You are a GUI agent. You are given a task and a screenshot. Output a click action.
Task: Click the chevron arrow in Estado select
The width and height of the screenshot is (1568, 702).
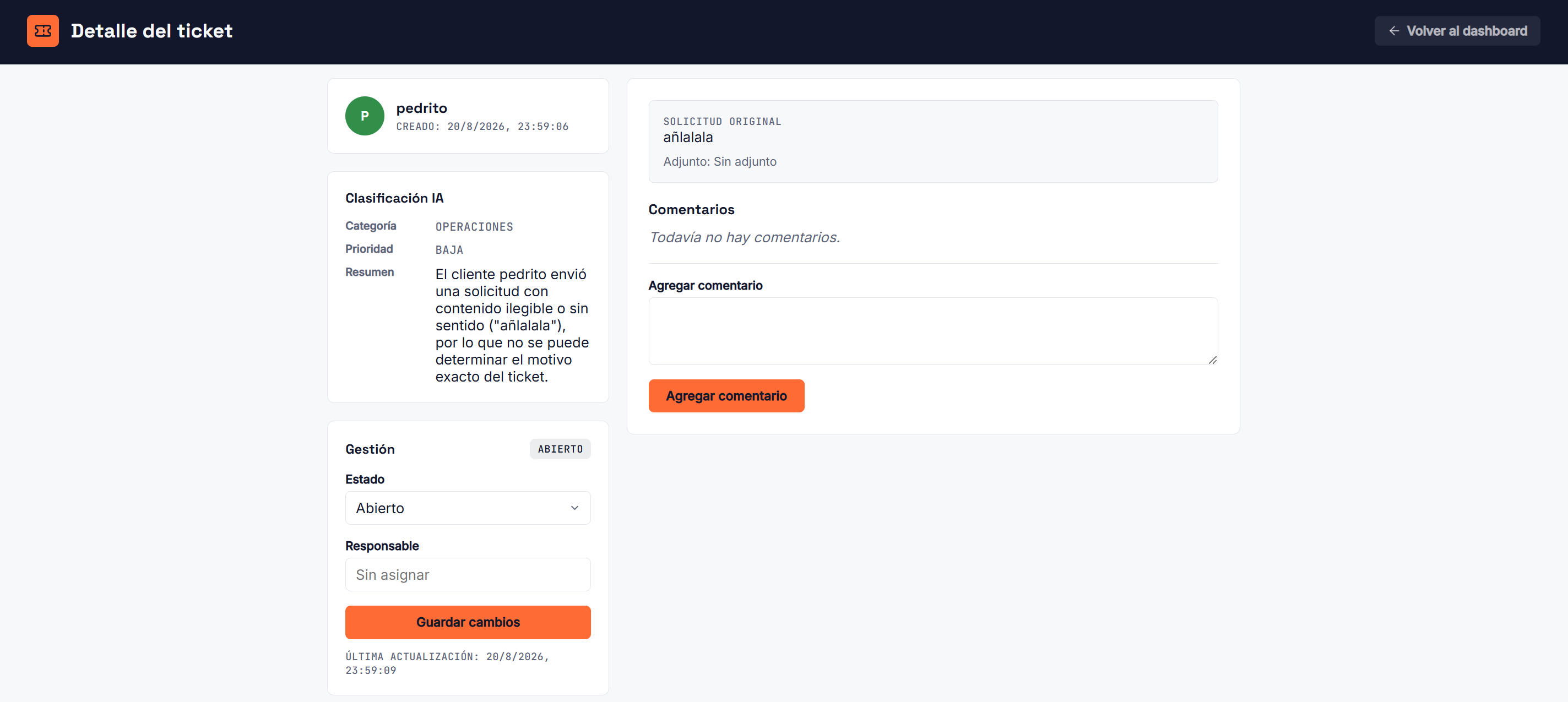pos(574,508)
